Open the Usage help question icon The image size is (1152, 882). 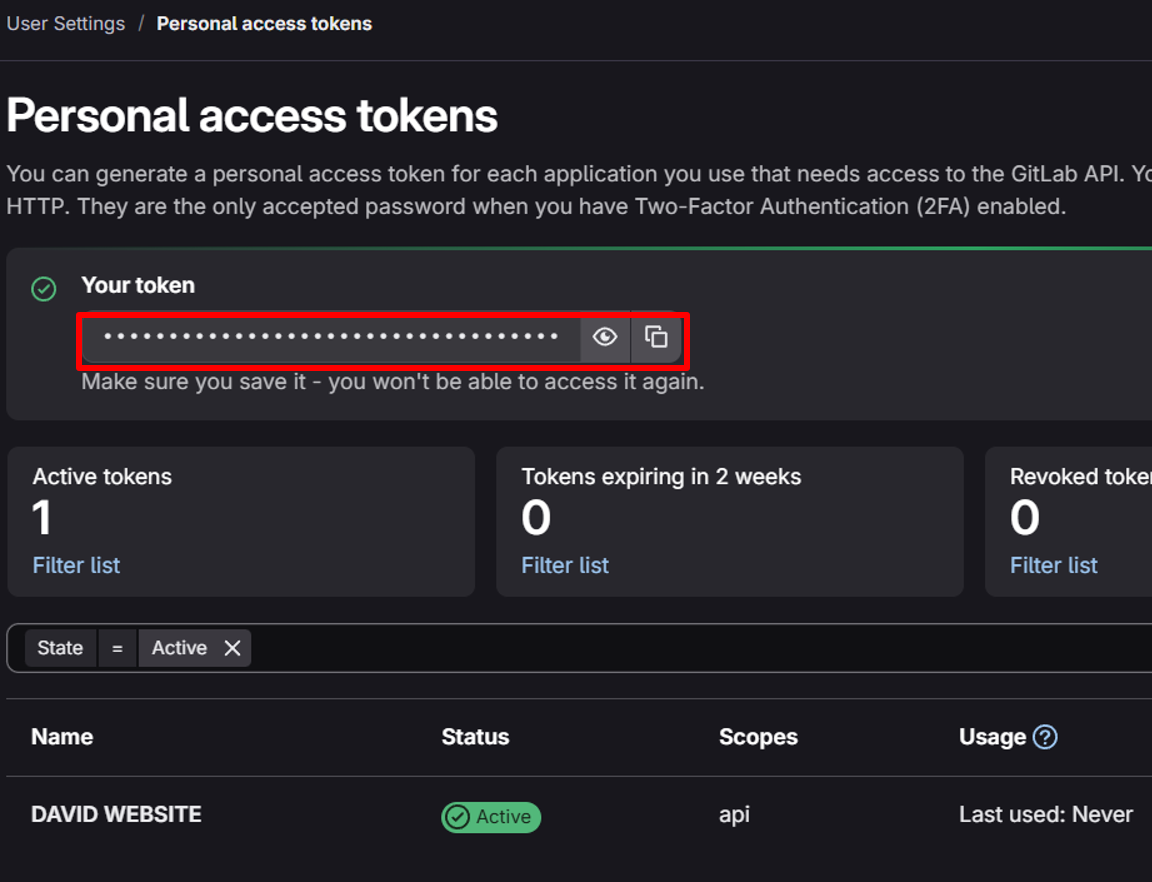pos(1045,737)
